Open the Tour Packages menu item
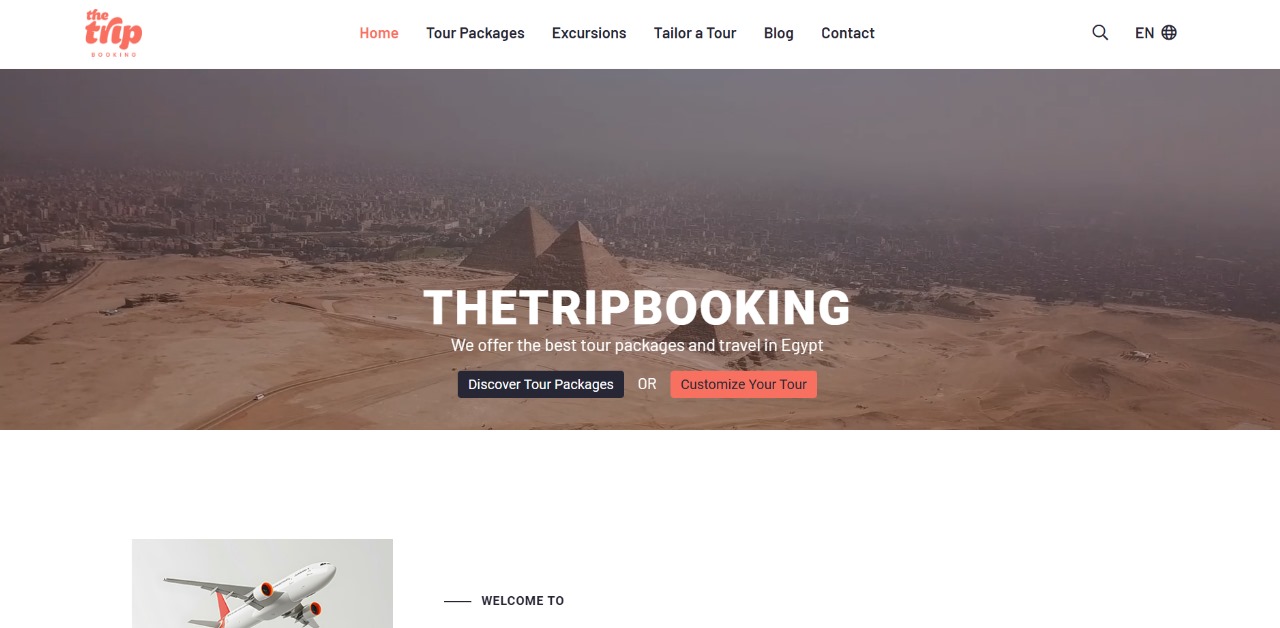Image resolution: width=1280 pixels, height=628 pixels. point(475,32)
